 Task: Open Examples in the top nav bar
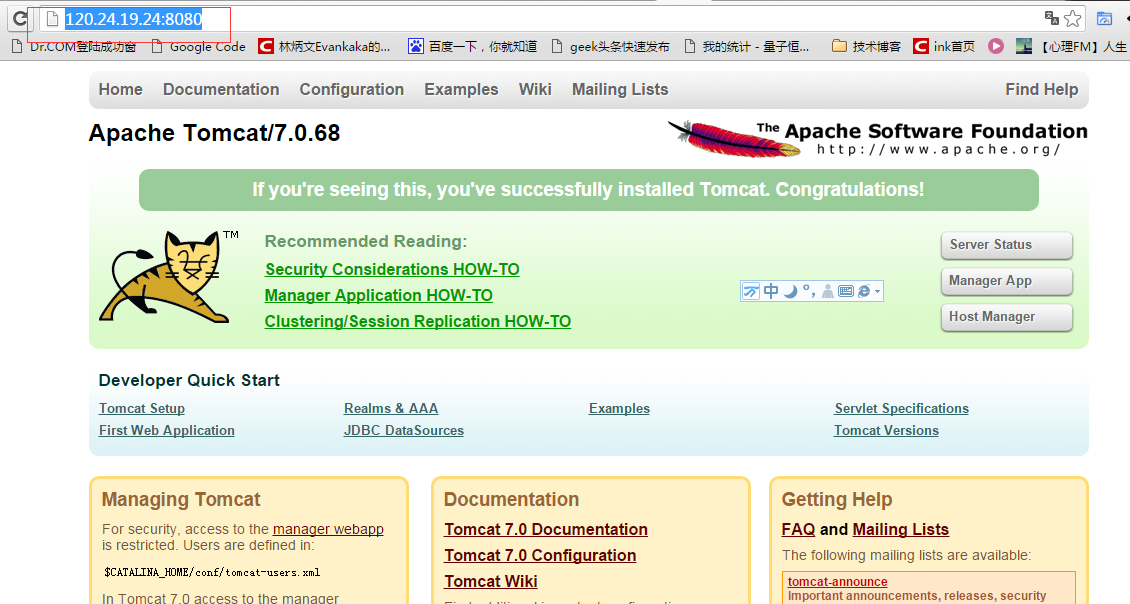click(461, 89)
